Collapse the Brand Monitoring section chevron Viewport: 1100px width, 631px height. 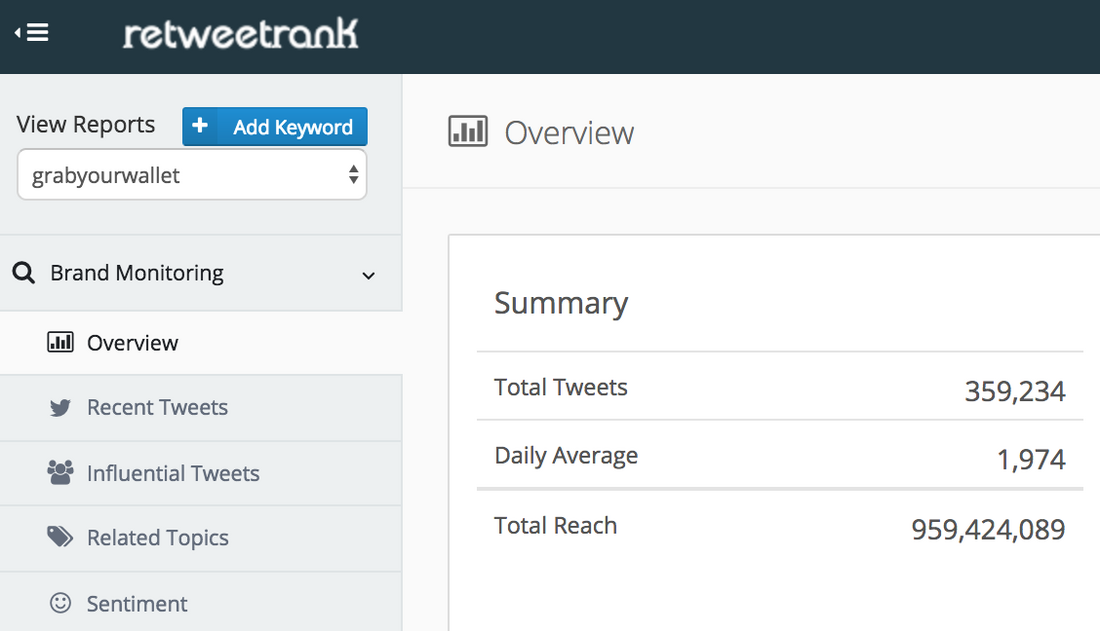(368, 275)
